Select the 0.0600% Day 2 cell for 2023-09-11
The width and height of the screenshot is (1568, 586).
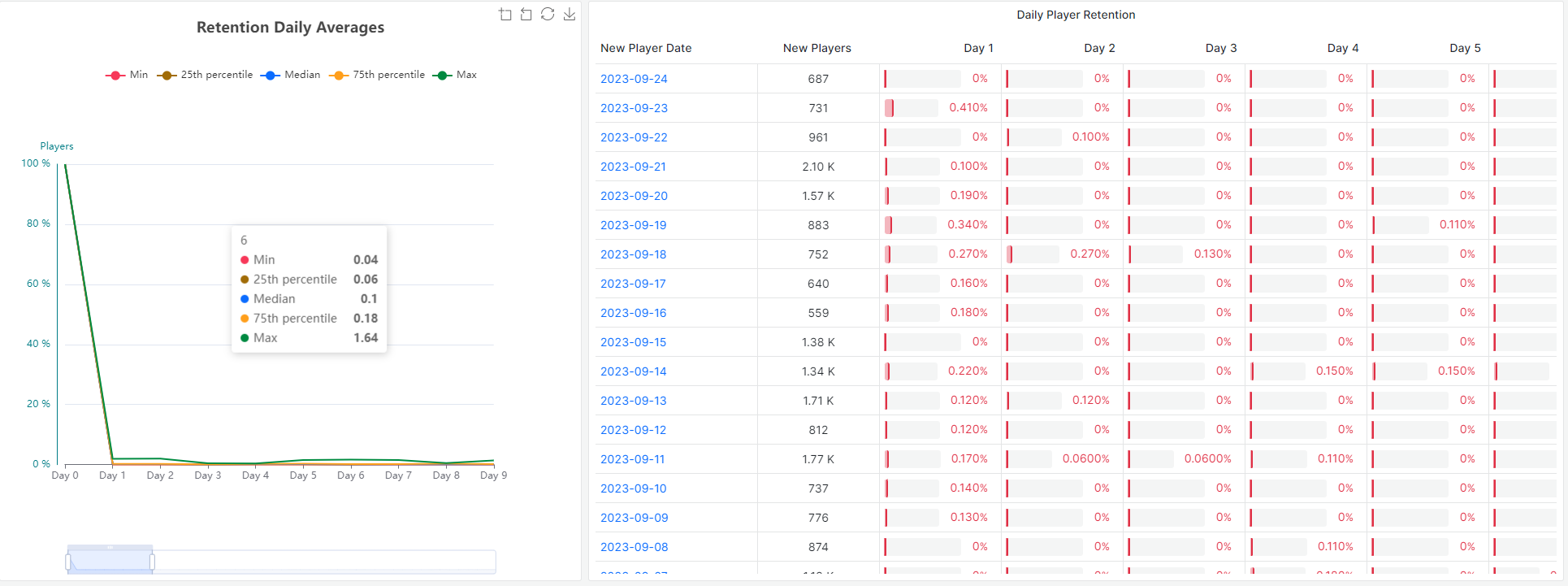pyautogui.click(x=1063, y=459)
